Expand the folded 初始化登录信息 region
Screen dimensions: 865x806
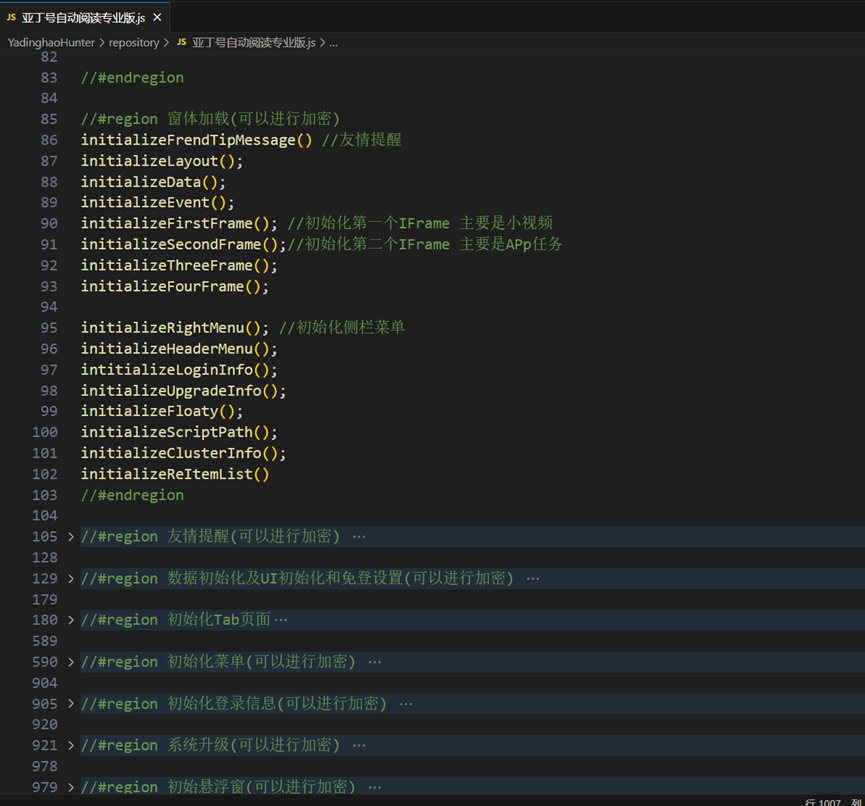[71, 703]
